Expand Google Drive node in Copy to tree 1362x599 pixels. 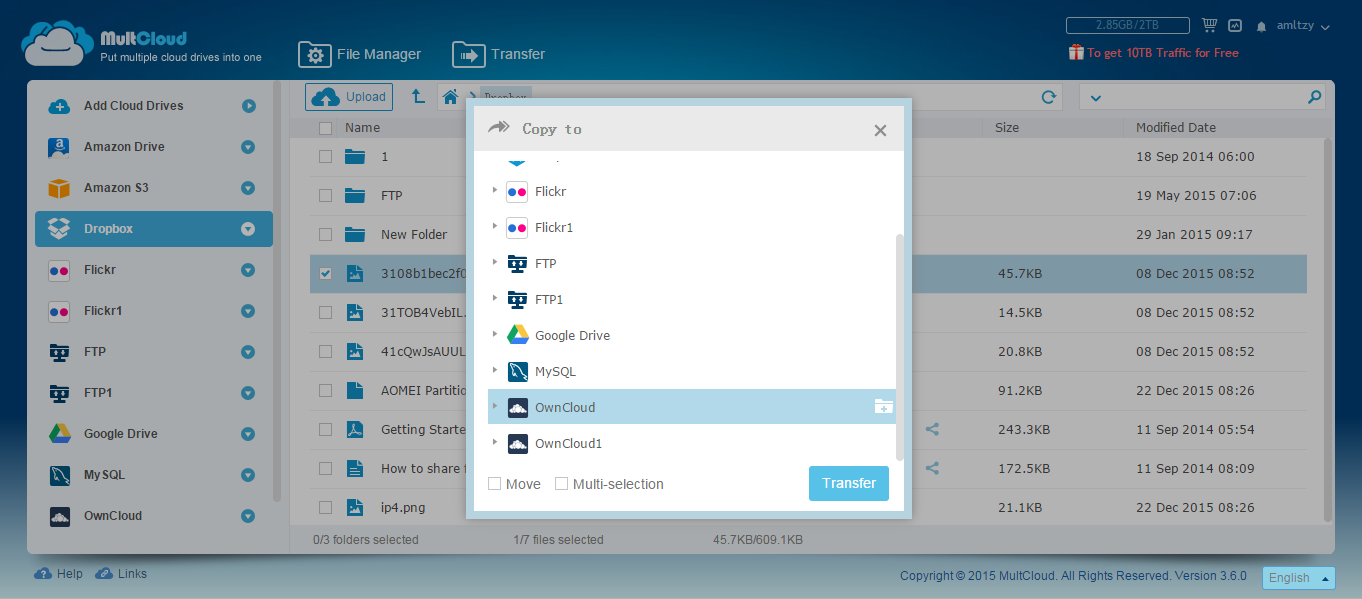(495, 334)
